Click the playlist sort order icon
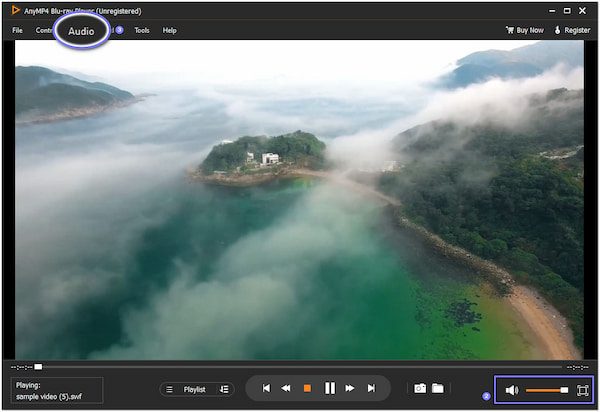600x412 pixels. coord(224,389)
